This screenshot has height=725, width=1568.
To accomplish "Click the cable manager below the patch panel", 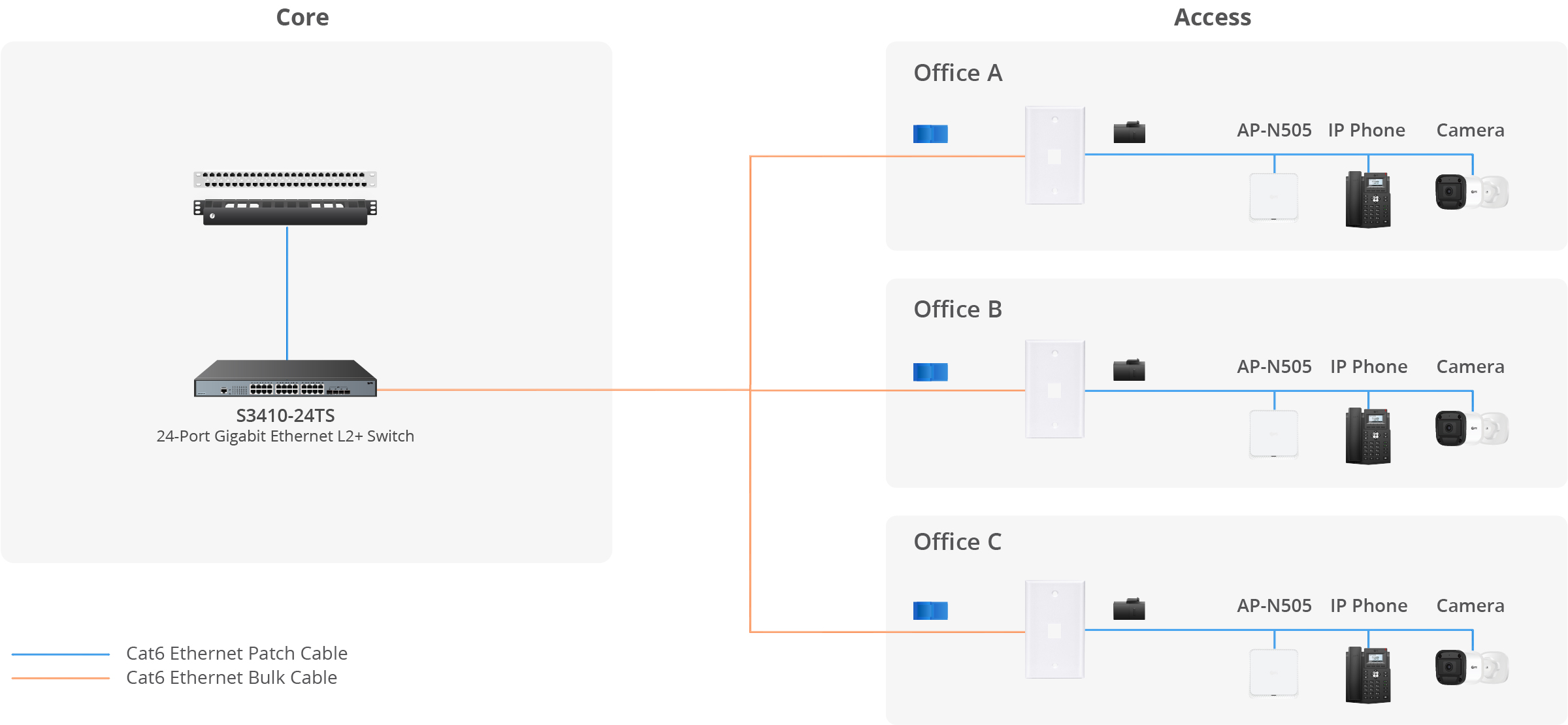I will [x=286, y=212].
